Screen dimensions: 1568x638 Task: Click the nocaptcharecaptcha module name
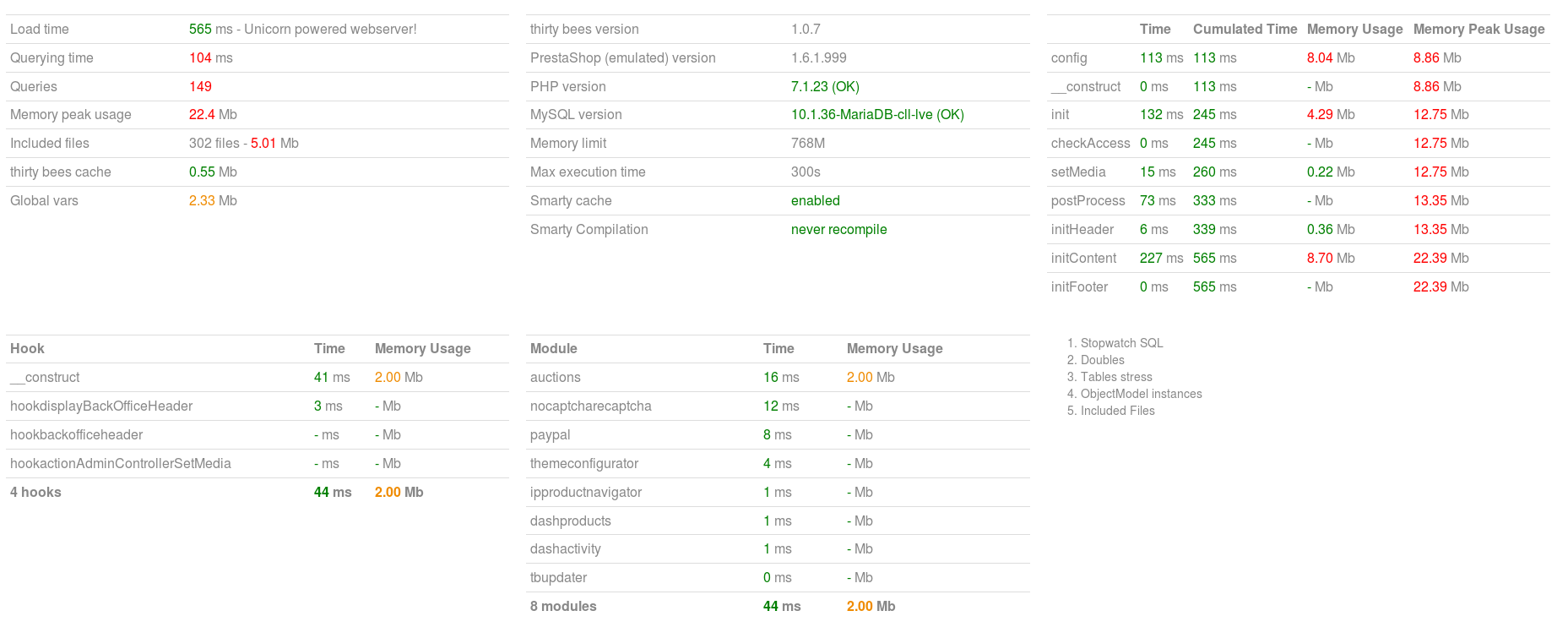pyautogui.click(x=590, y=406)
